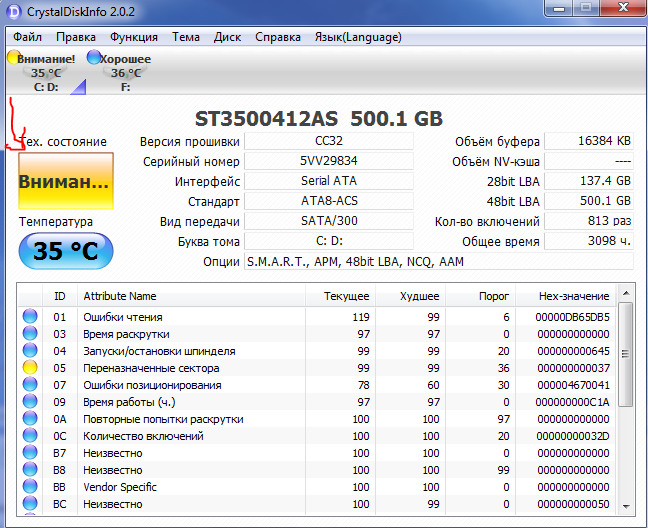Click blue status icon for Ошибки позиционирования

click(x=30, y=384)
